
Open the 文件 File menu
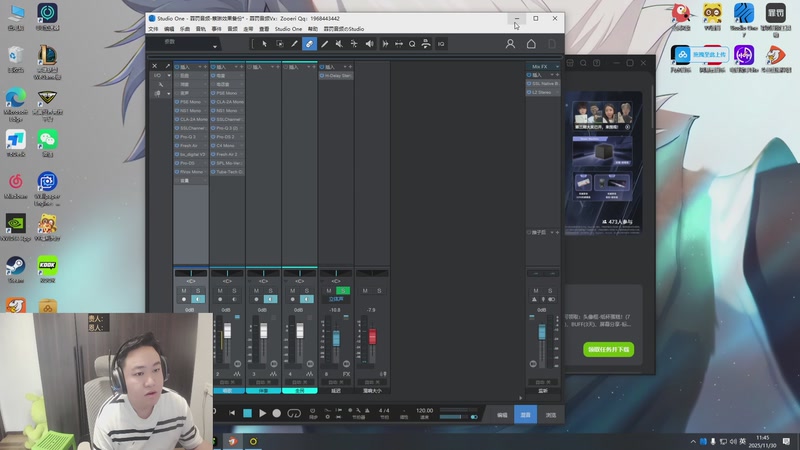pyautogui.click(x=154, y=29)
